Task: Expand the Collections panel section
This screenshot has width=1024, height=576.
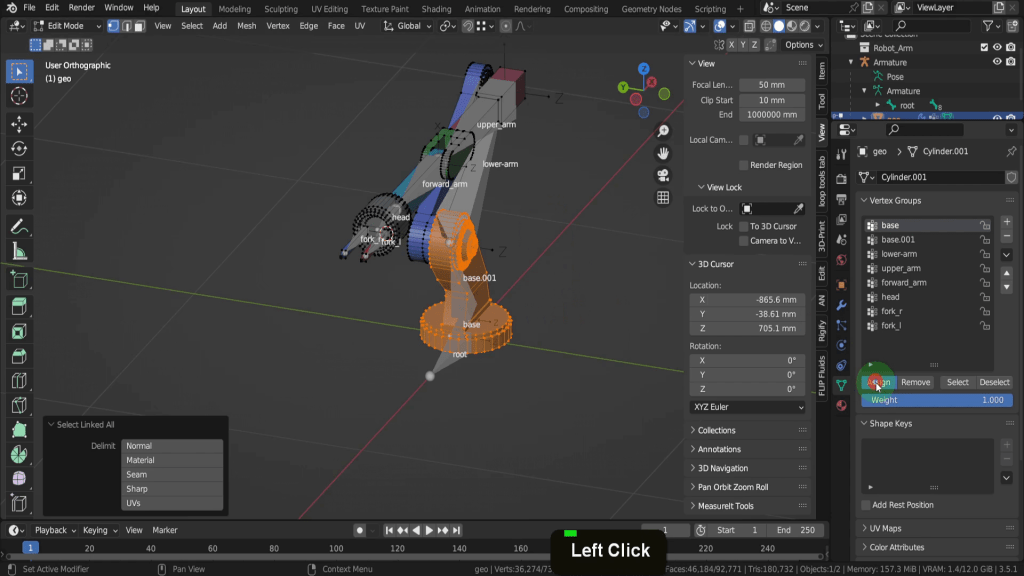Action: (x=716, y=430)
